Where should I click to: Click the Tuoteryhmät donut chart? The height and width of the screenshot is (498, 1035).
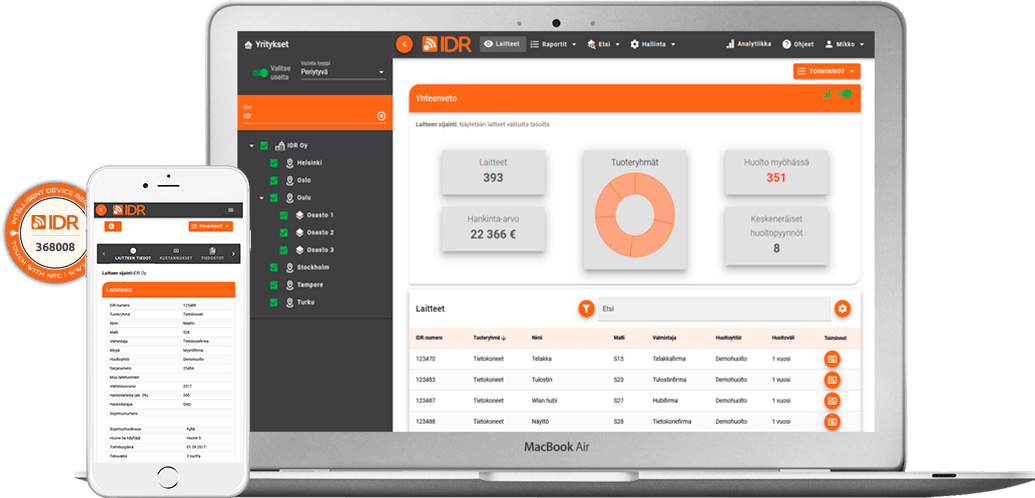tap(634, 217)
